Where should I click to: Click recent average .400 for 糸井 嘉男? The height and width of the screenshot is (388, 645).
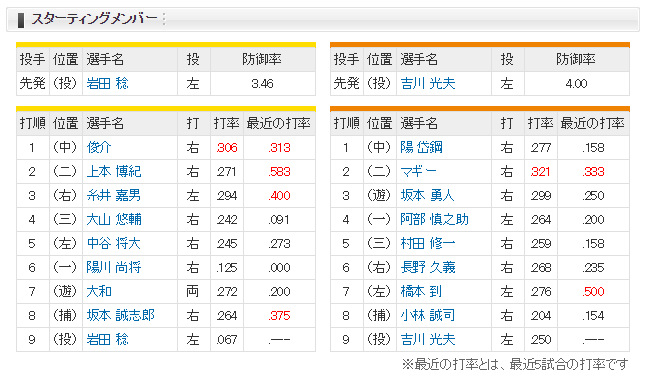click(x=279, y=195)
